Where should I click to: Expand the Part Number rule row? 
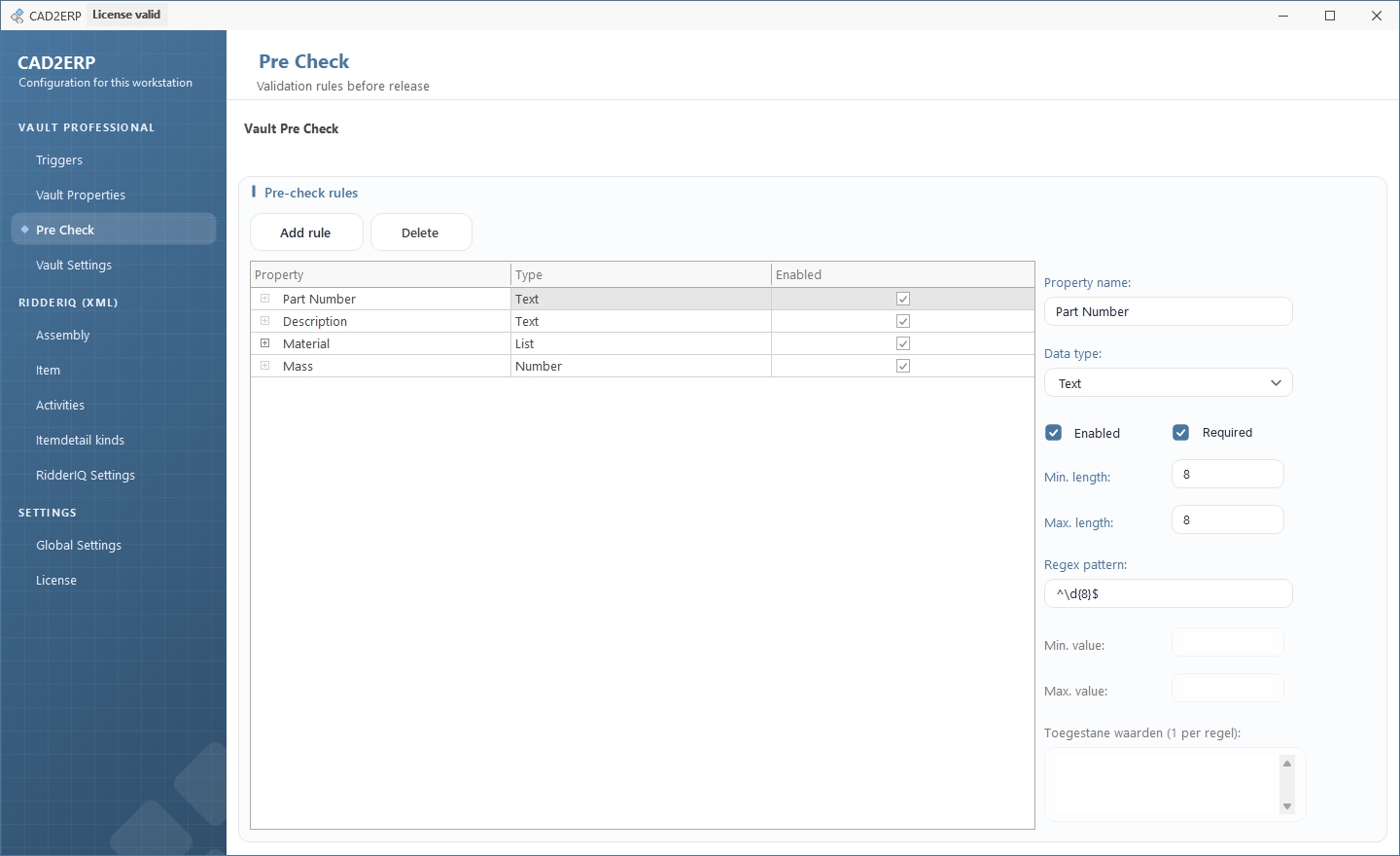click(264, 299)
